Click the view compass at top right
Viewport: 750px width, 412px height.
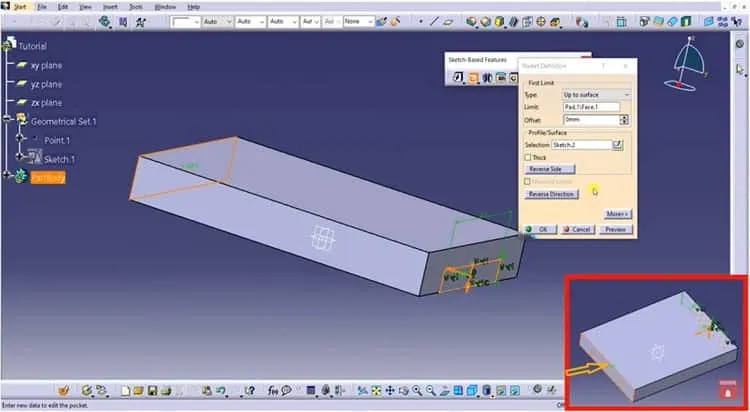[686, 64]
